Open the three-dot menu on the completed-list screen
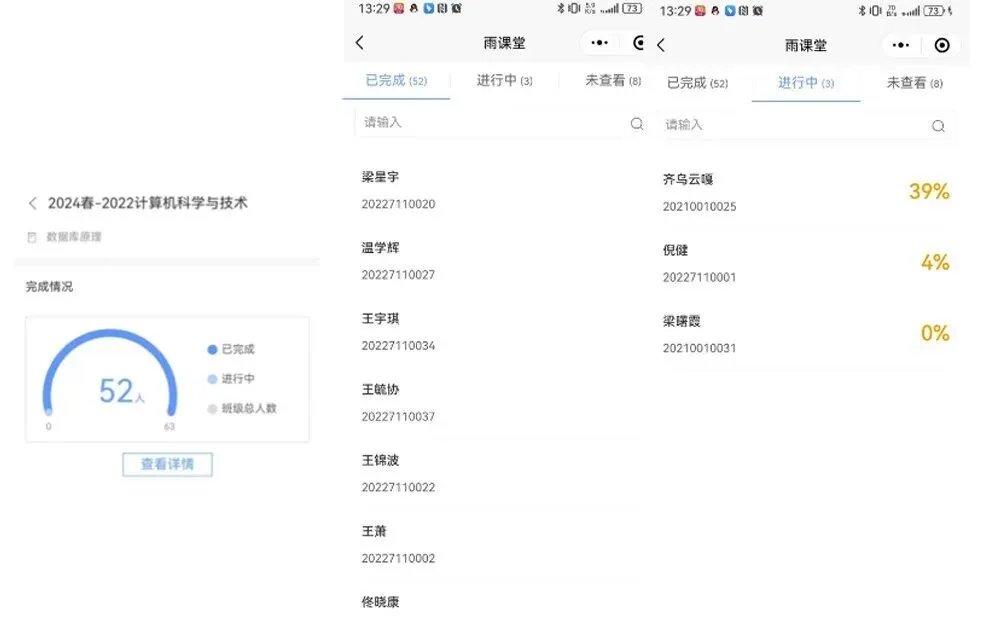The width and height of the screenshot is (1004, 619). pyautogui.click(x=599, y=43)
